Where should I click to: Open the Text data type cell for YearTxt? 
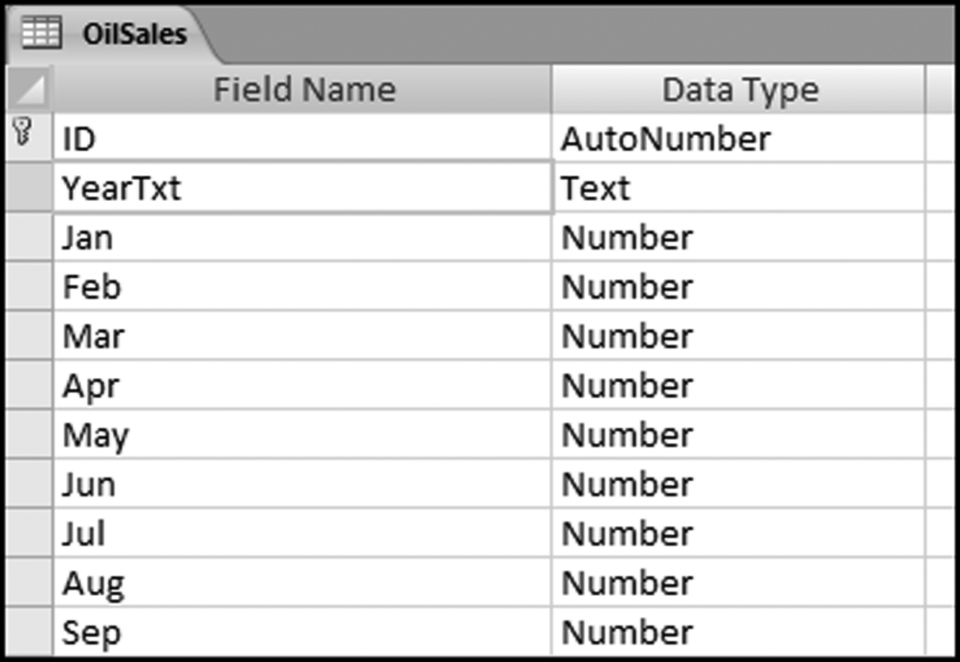click(x=738, y=188)
